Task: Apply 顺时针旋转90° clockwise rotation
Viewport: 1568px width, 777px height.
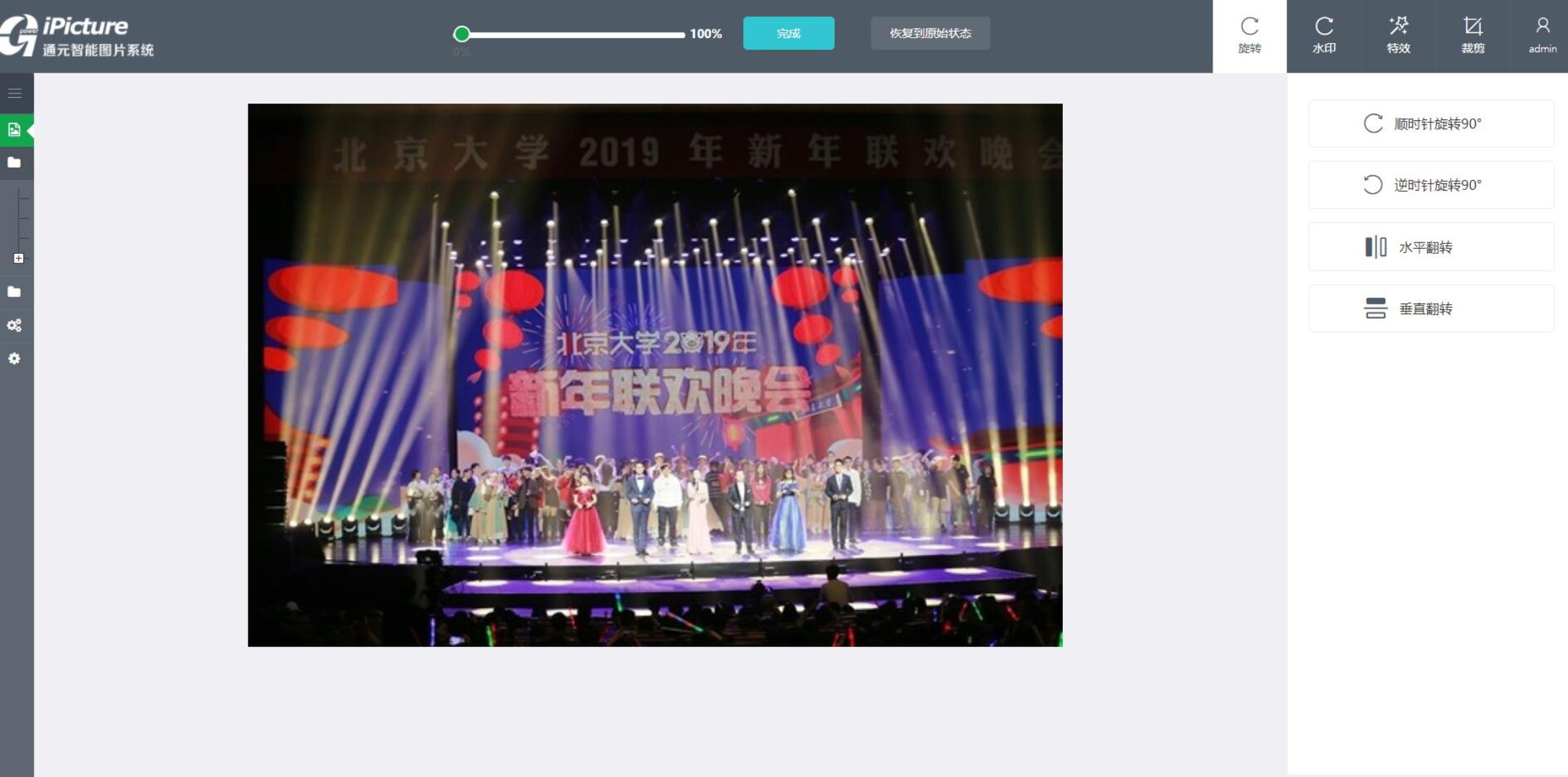Action: (1429, 124)
